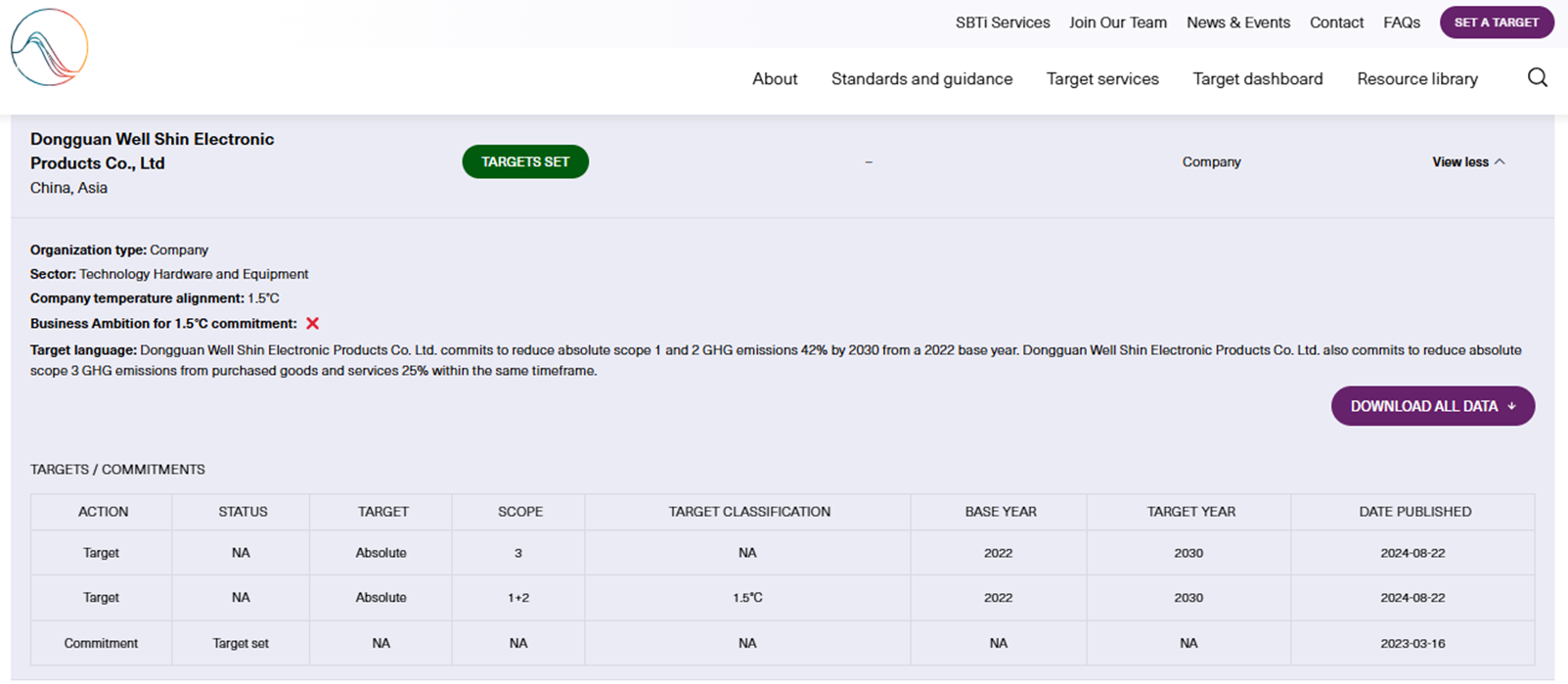Go to Join Our Team page
This screenshot has height=684, width=1568.
pyautogui.click(x=1118, y=23)
